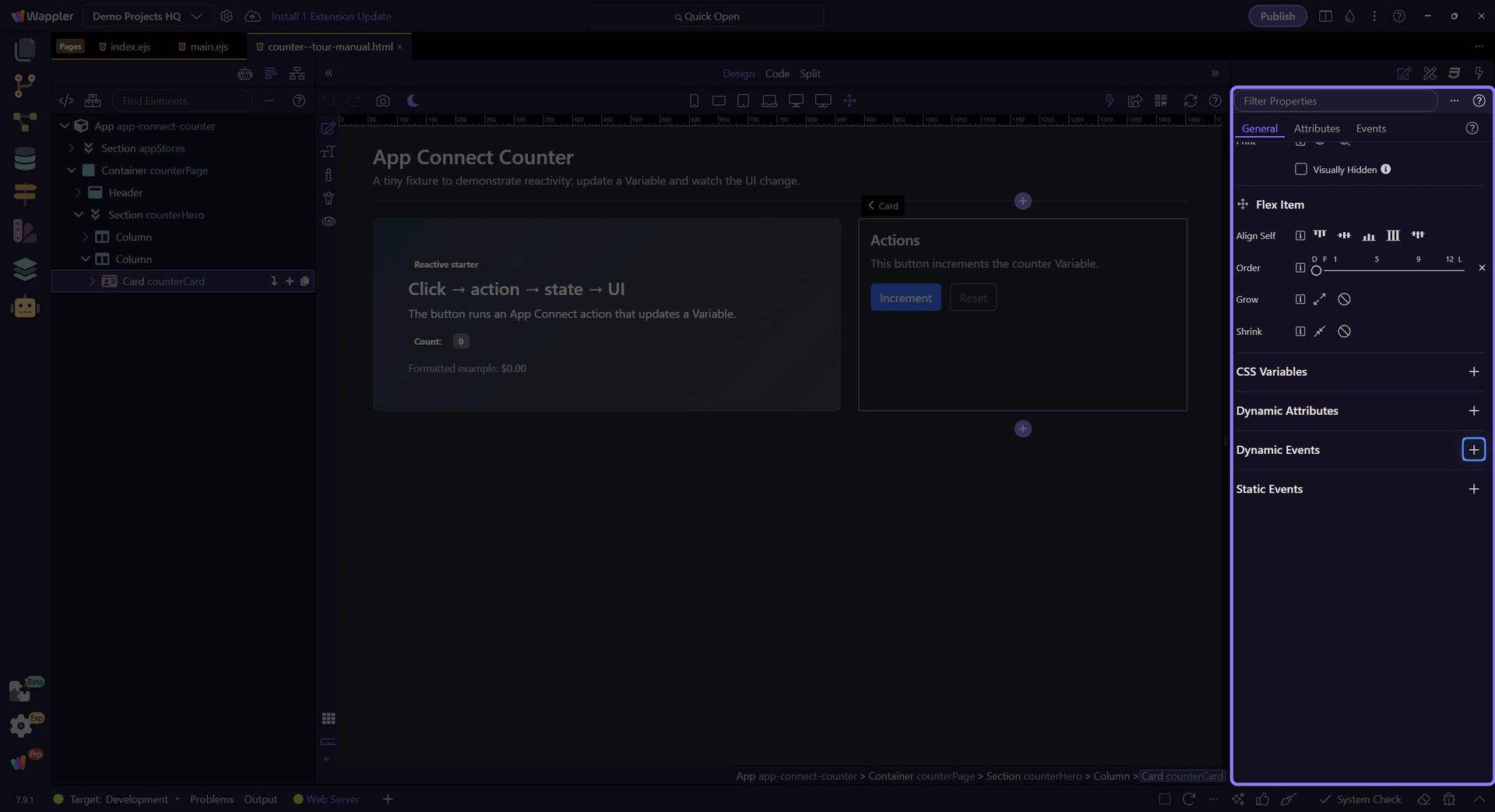Open the robot AI assistant sidebar icon
The image size is (1495, 812).
point(25,308)
